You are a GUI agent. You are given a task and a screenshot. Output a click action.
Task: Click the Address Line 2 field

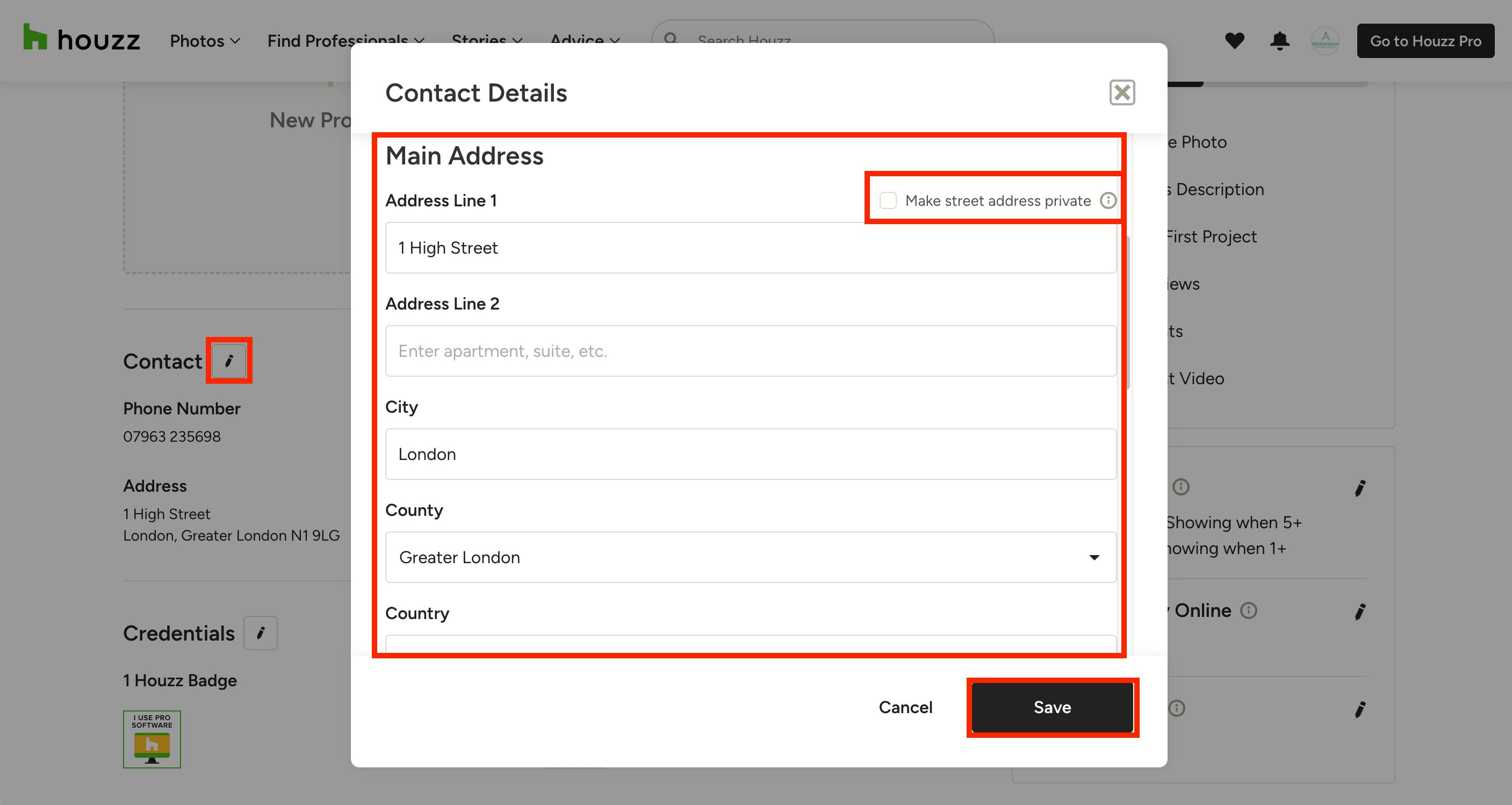751,351
